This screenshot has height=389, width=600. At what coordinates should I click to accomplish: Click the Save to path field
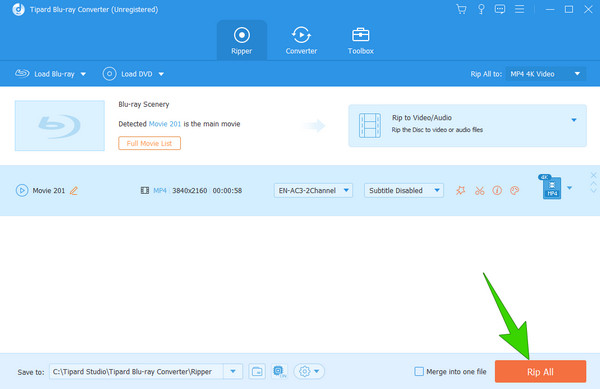pos(137,371)
